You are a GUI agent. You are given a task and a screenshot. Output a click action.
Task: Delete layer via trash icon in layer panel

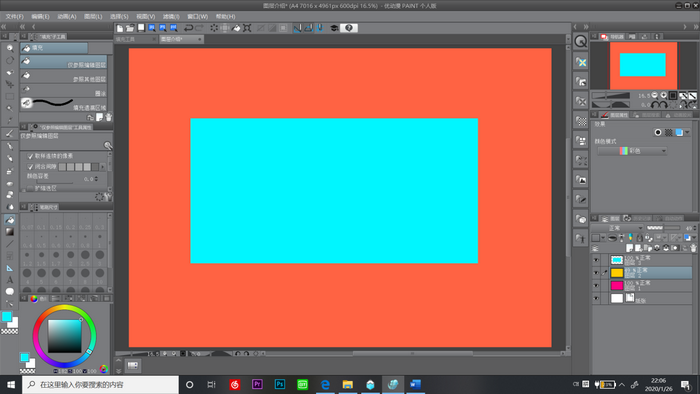coord(693,248)
